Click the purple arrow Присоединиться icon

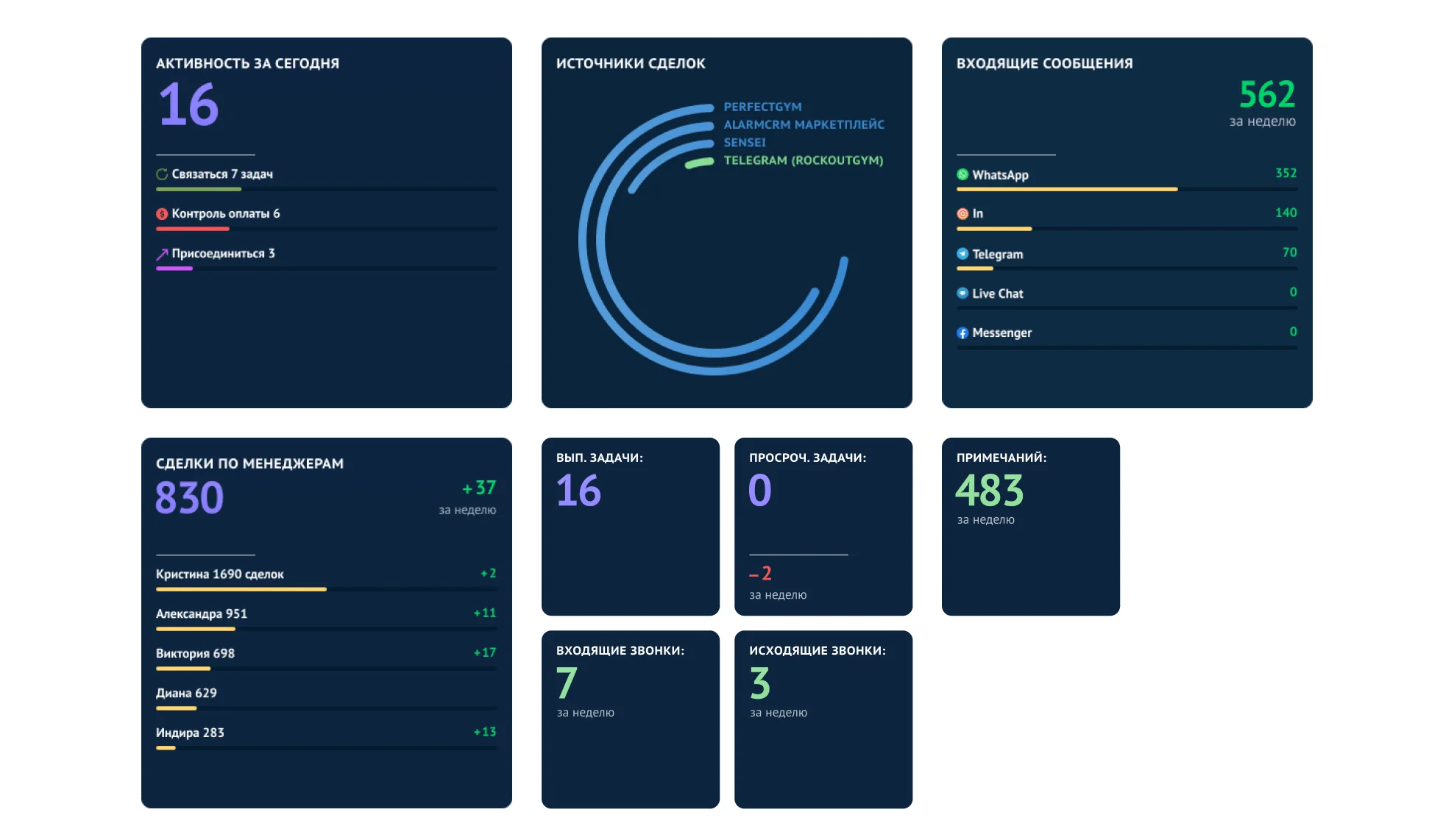click(x=162, y=254)
